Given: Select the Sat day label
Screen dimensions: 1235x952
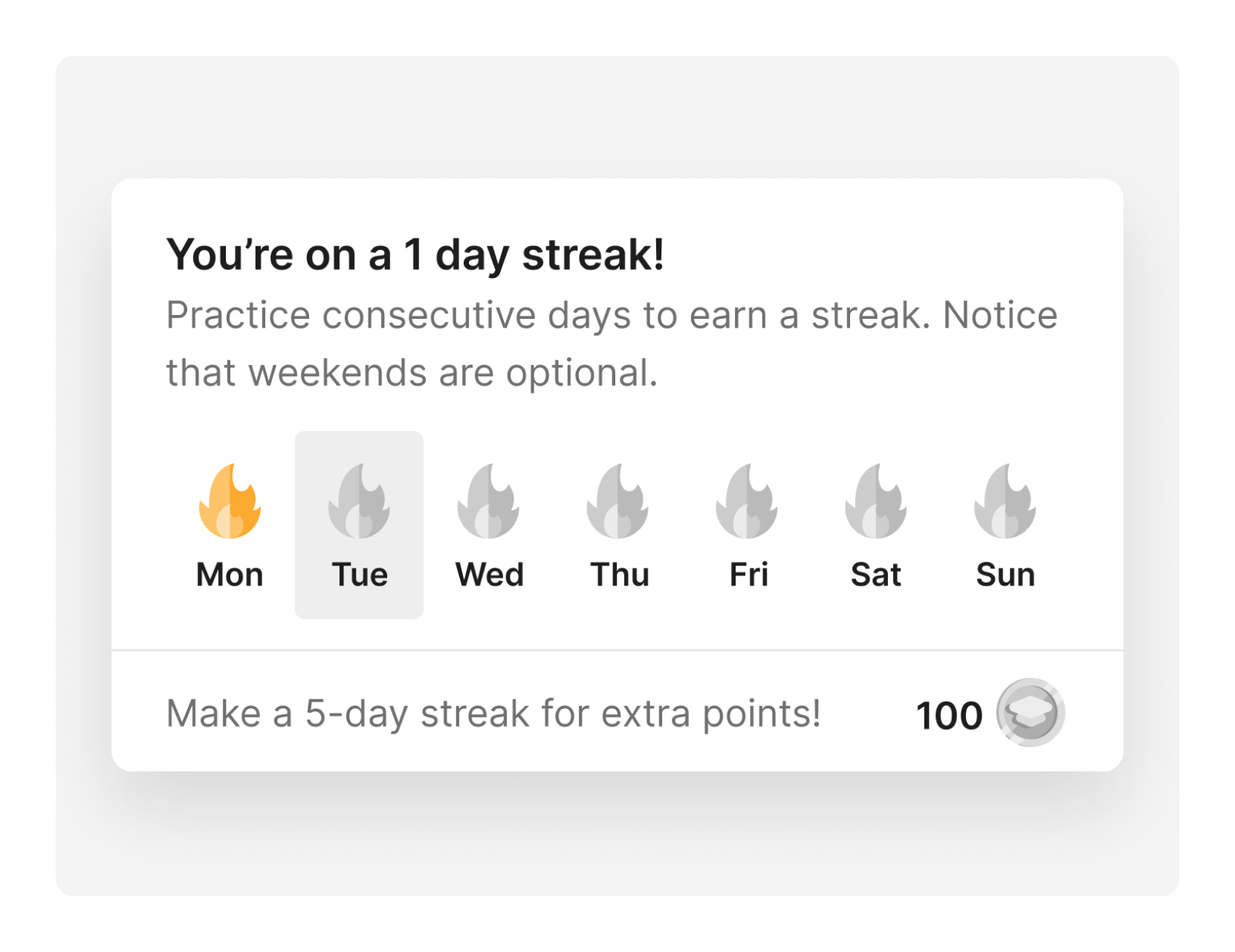Looking at the screenshot, I should tap(876, 574).
